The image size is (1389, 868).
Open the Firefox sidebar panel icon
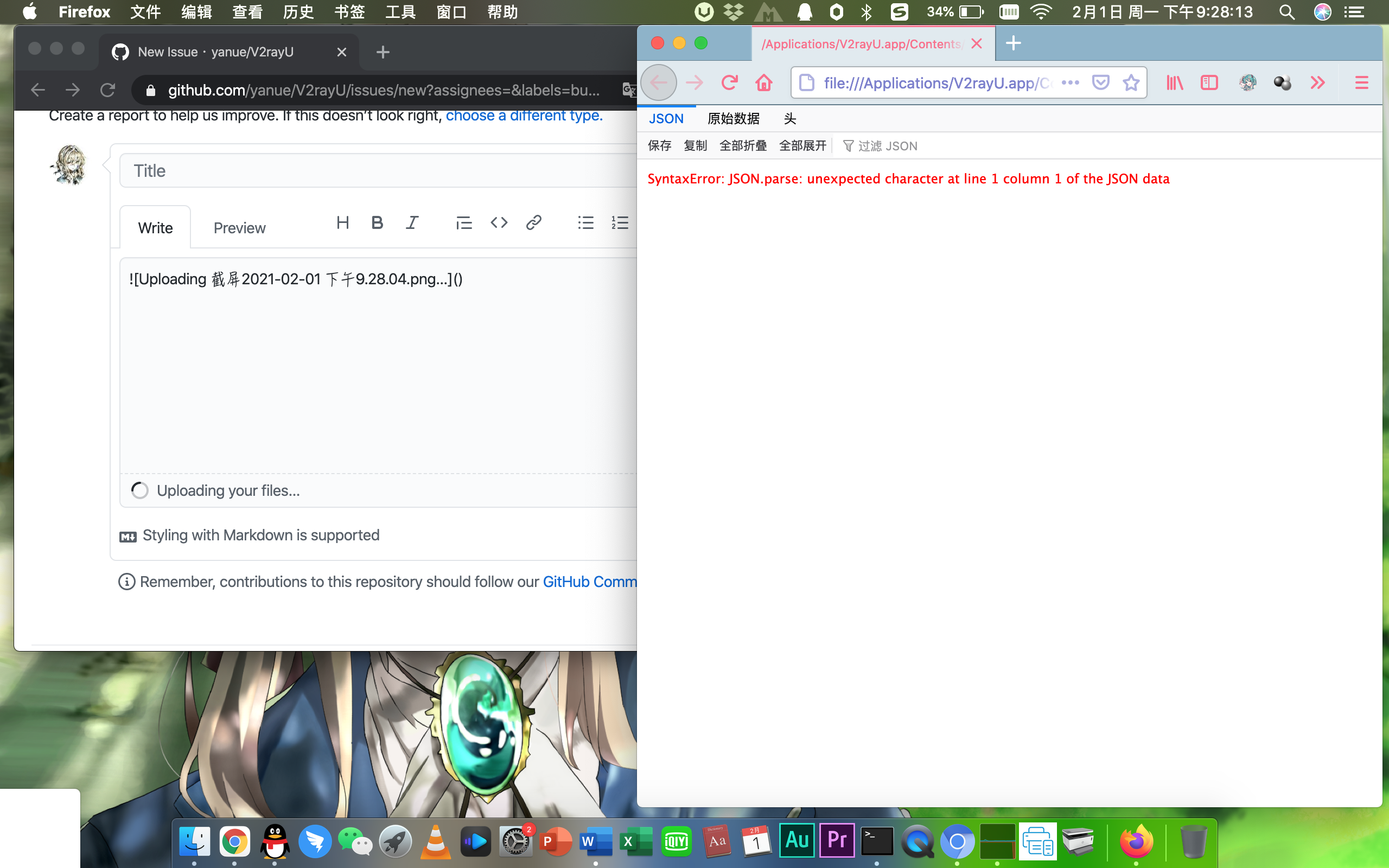[1210, 82]
